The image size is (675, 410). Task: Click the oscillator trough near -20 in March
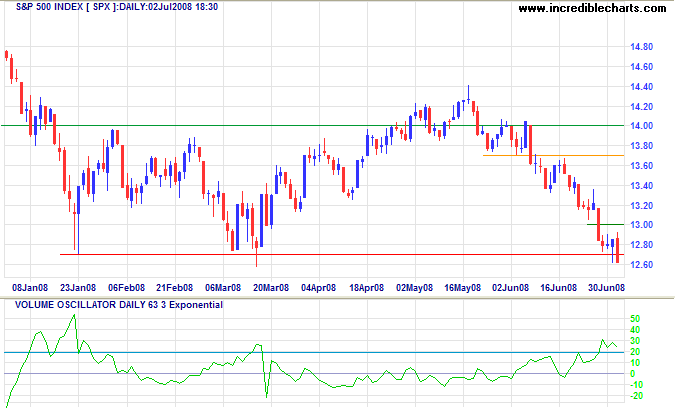(x=266, y=396)
